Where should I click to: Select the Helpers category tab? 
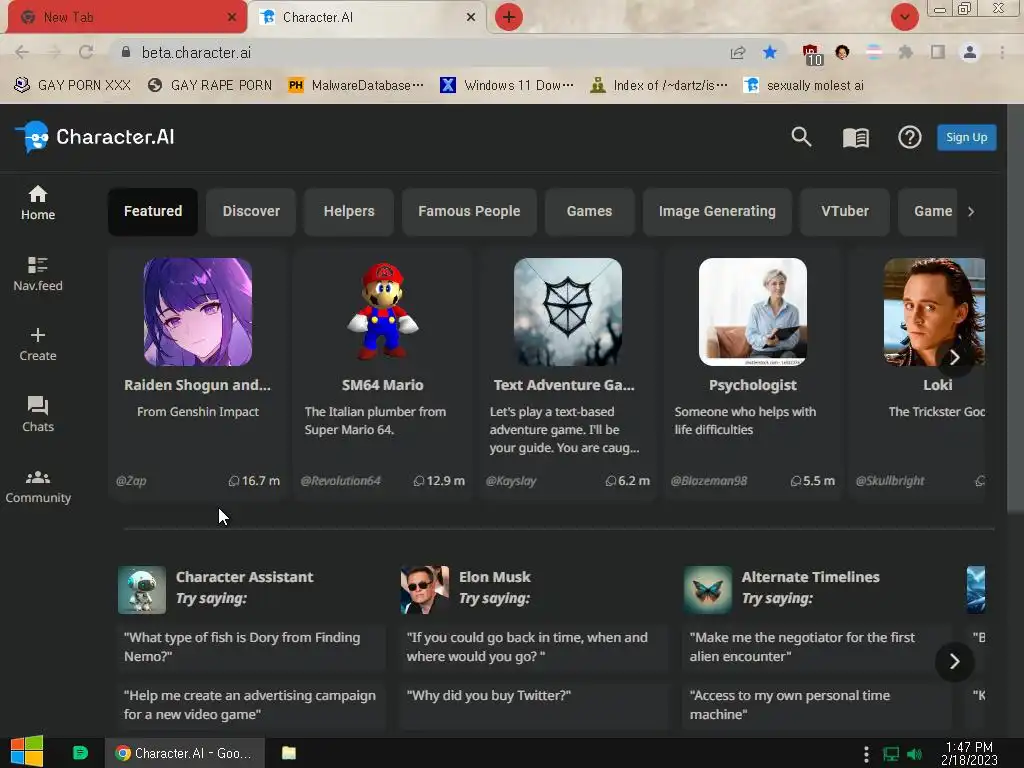click(349, 212)
